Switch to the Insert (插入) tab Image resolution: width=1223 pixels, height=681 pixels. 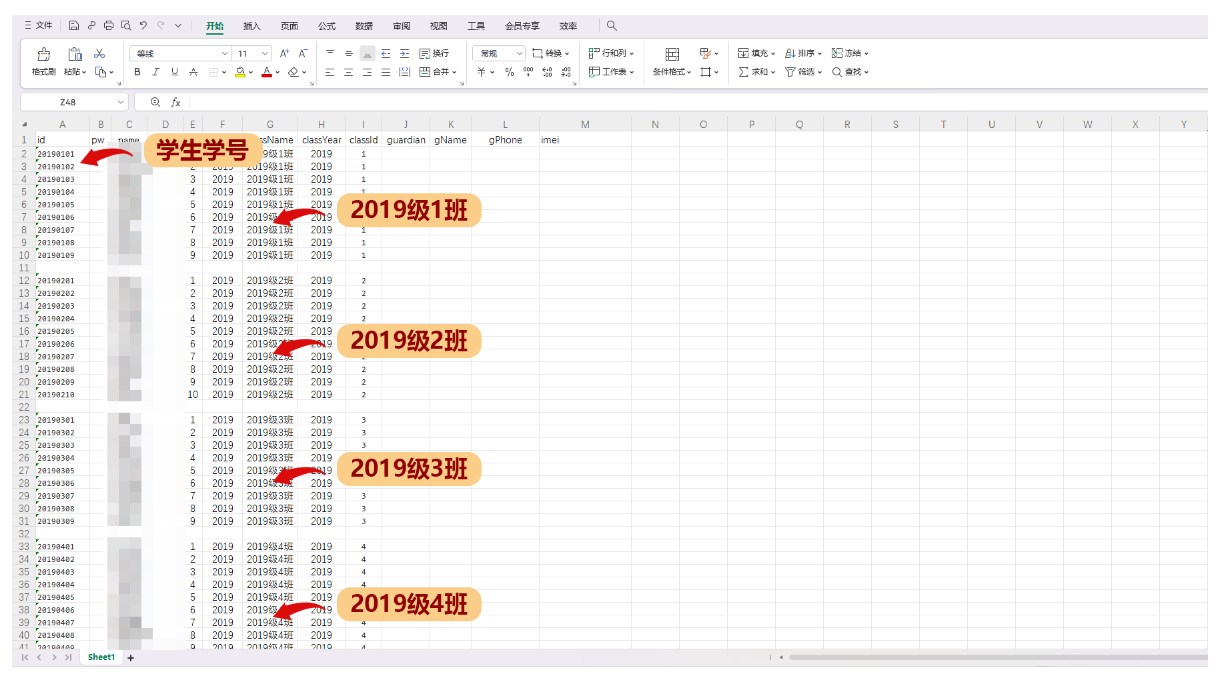tap(252, 26)
